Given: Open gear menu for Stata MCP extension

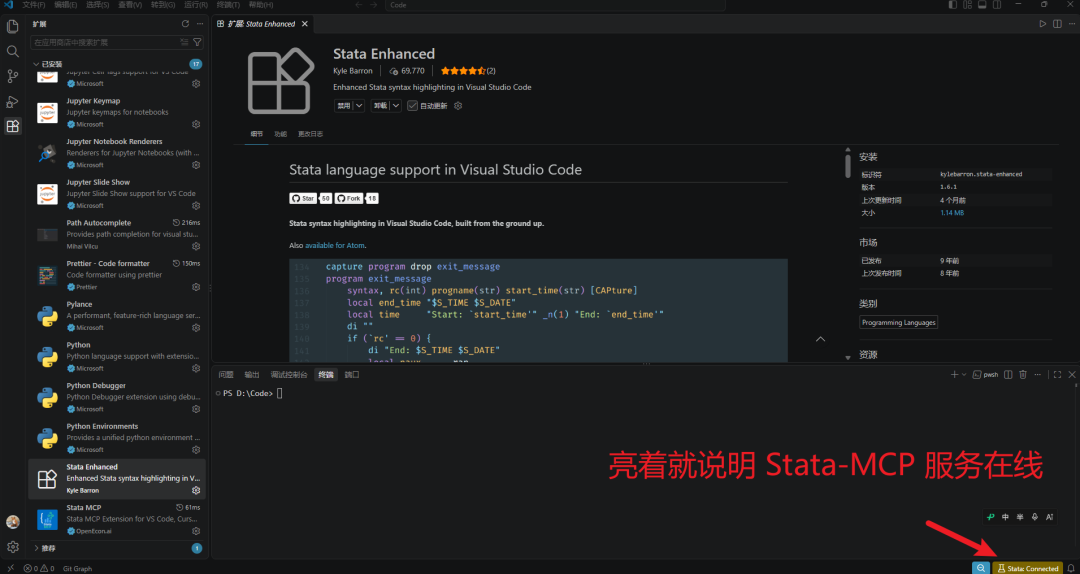Looking at the screenshot, I should click(x=196, y=531).
